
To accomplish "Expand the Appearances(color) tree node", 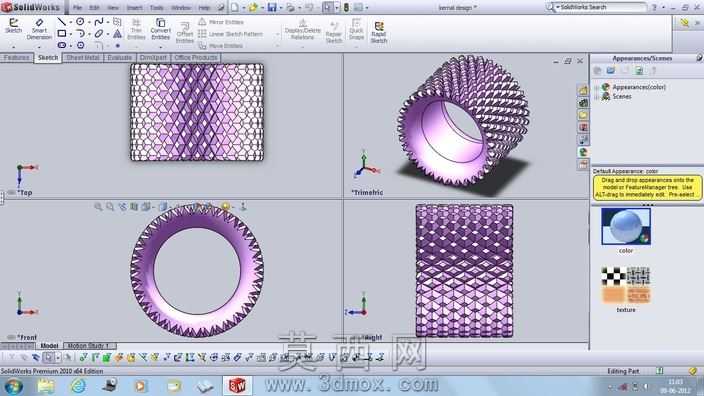I will (x=597, y=87).
